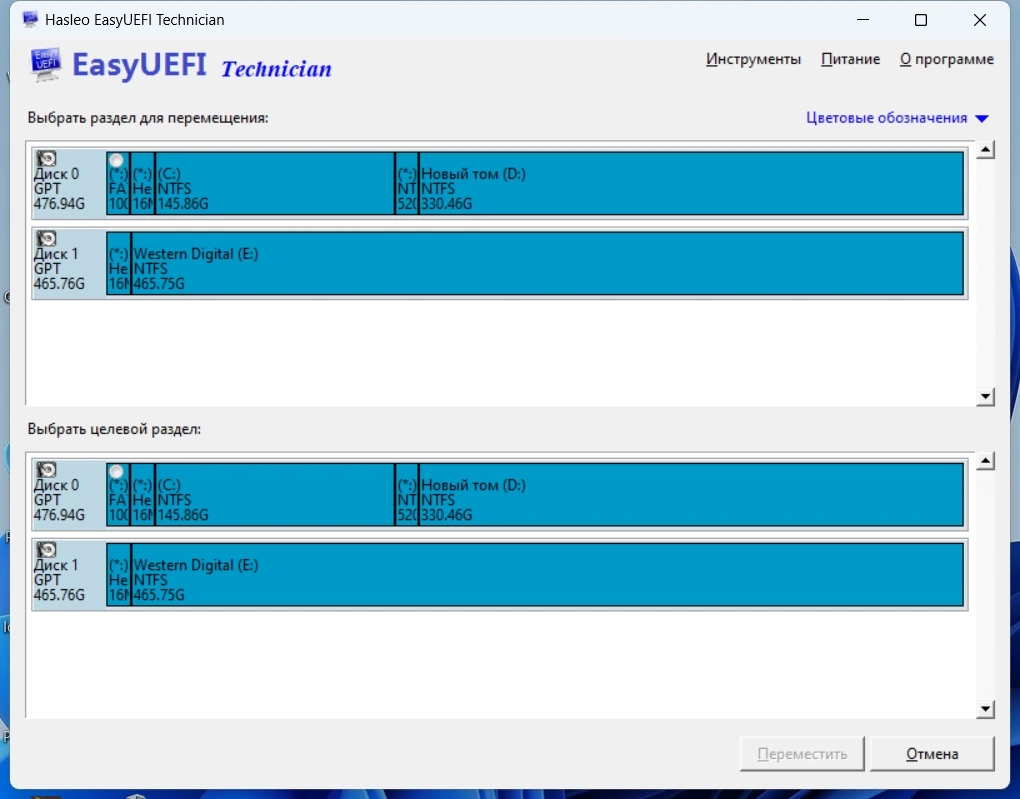Click the Диск 1 465.76G label in source list

(59, 269)
